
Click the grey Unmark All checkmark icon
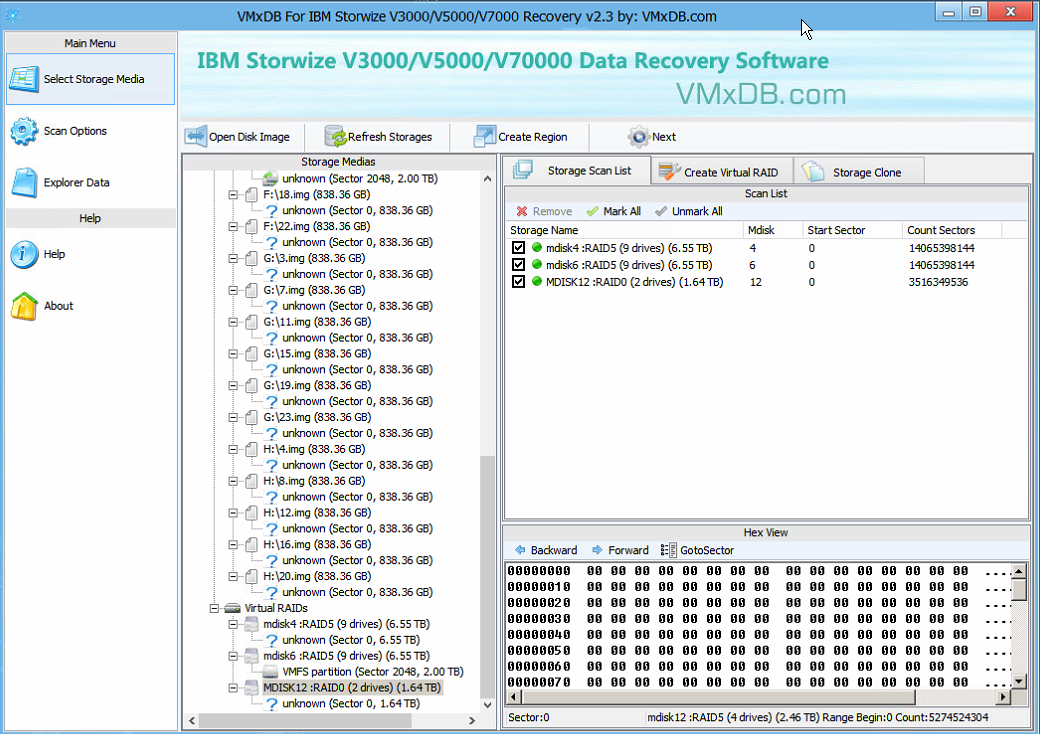pyautogui.click(x=661, y=211)
